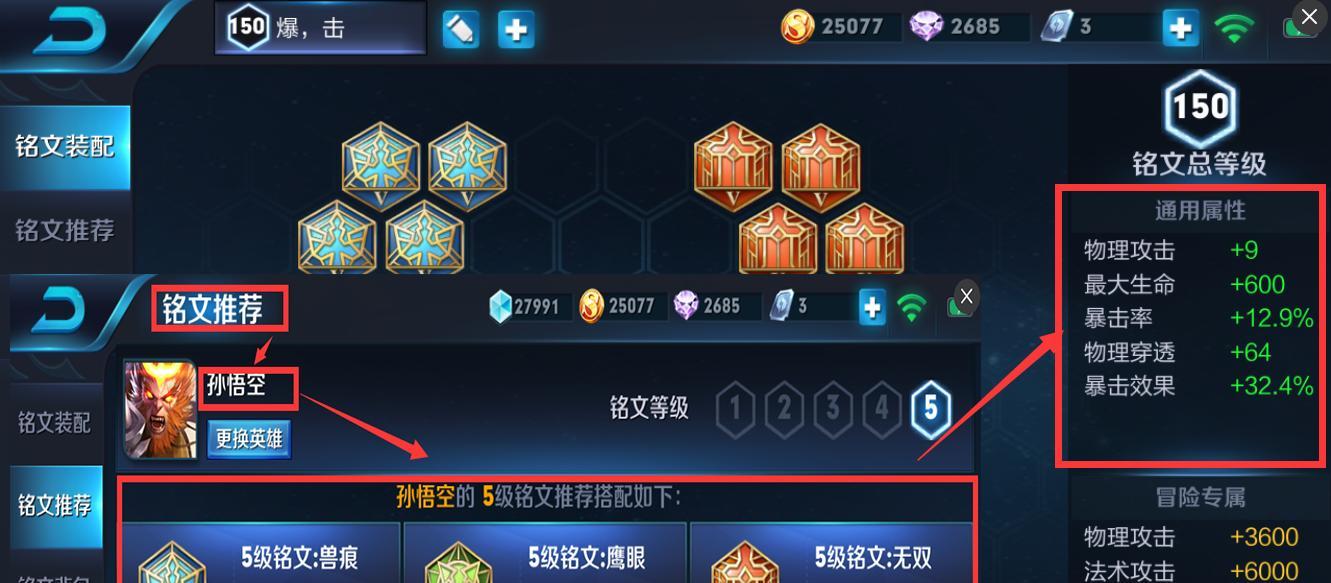The width and height of the screenshot is (1331, 583).
Task: Select rune level 3 hexagon
Action: coord(833,408)
